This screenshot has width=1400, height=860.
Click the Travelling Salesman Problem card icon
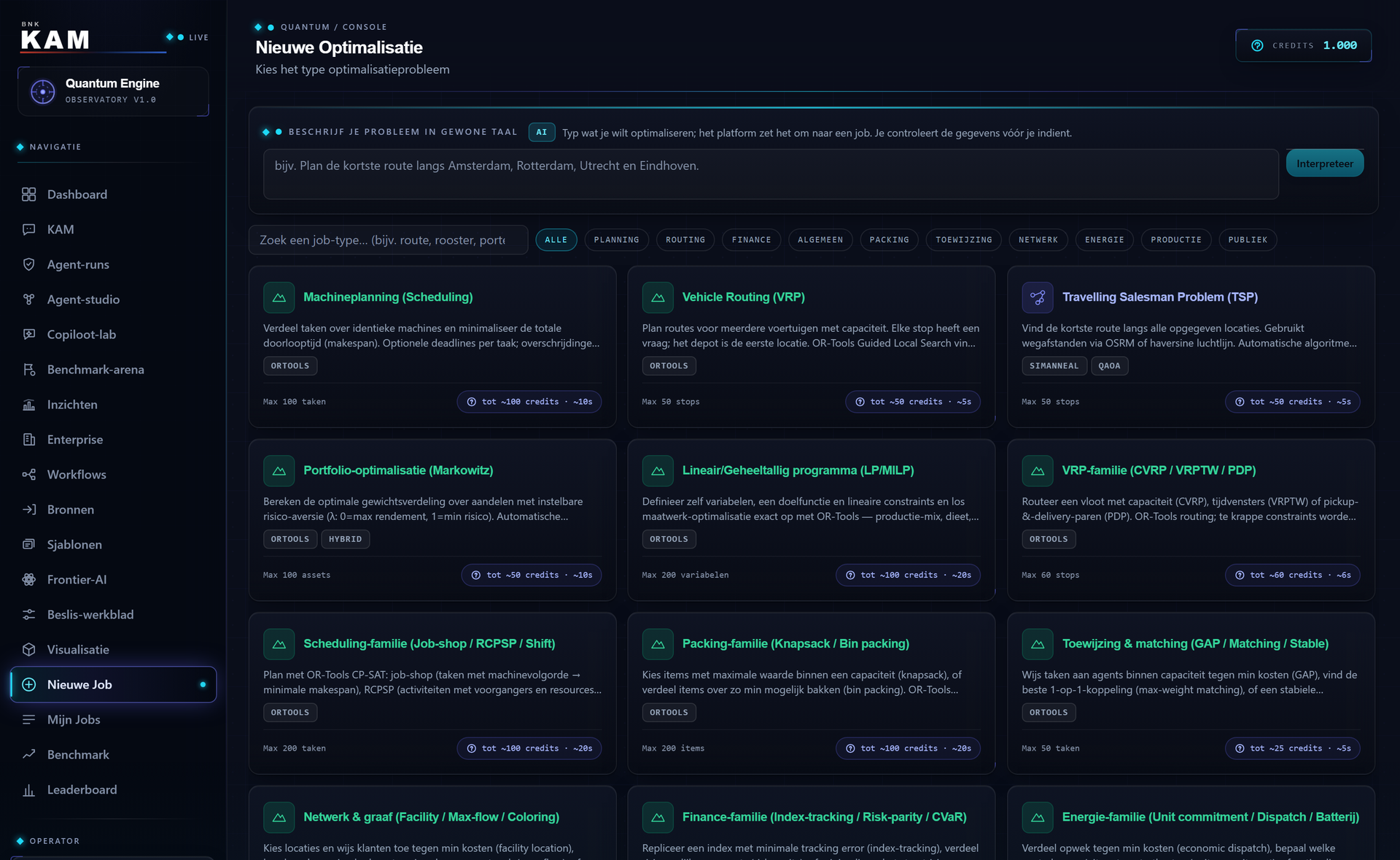click(x=1037, y=297)
